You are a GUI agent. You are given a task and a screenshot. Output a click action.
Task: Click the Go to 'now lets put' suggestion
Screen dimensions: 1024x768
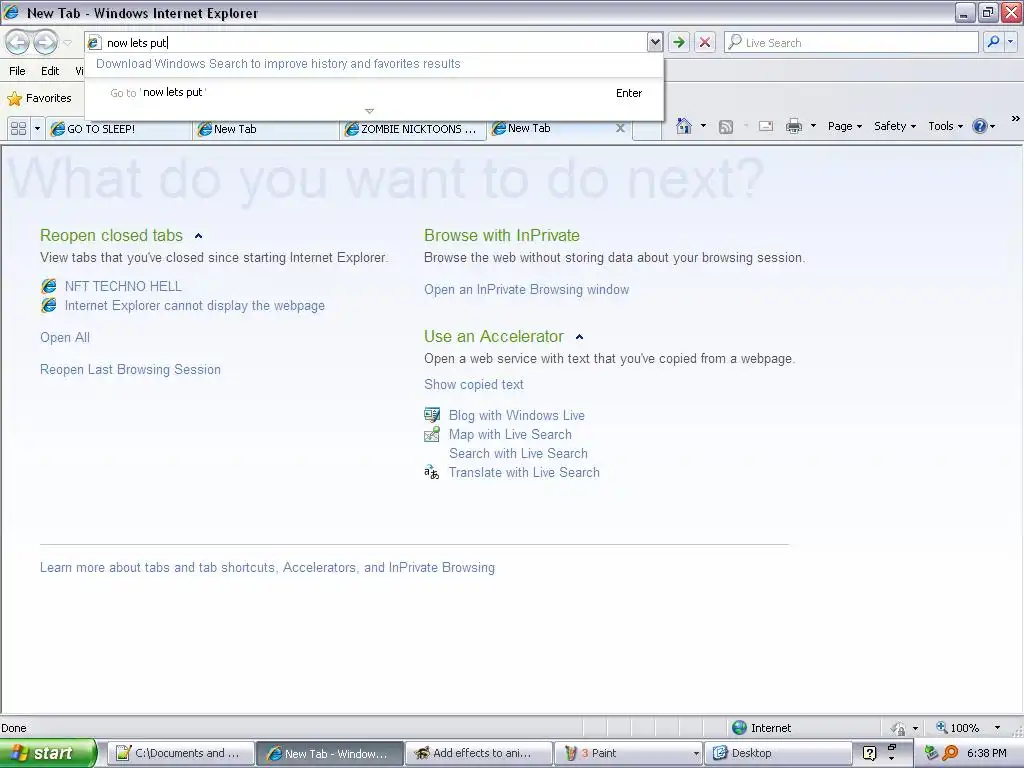(375, 93)
